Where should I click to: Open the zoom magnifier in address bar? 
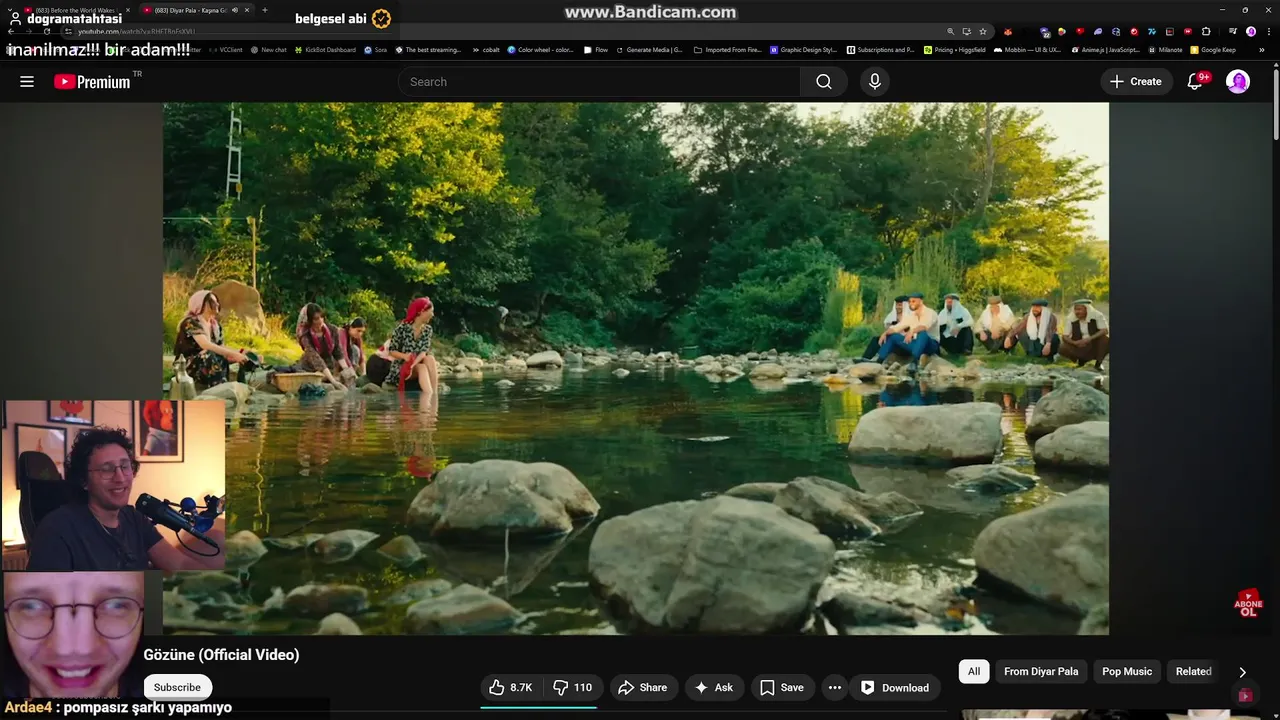click(951, 31)
